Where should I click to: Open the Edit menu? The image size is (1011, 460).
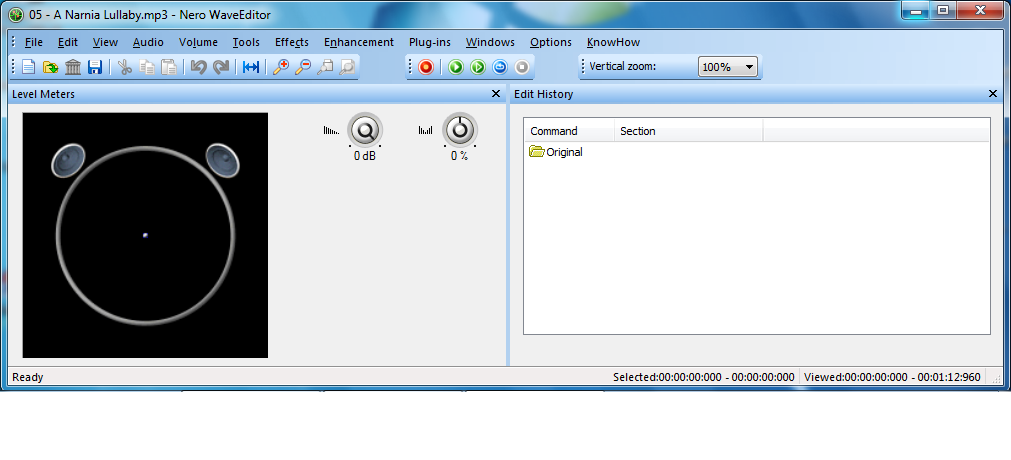[68, 43]
